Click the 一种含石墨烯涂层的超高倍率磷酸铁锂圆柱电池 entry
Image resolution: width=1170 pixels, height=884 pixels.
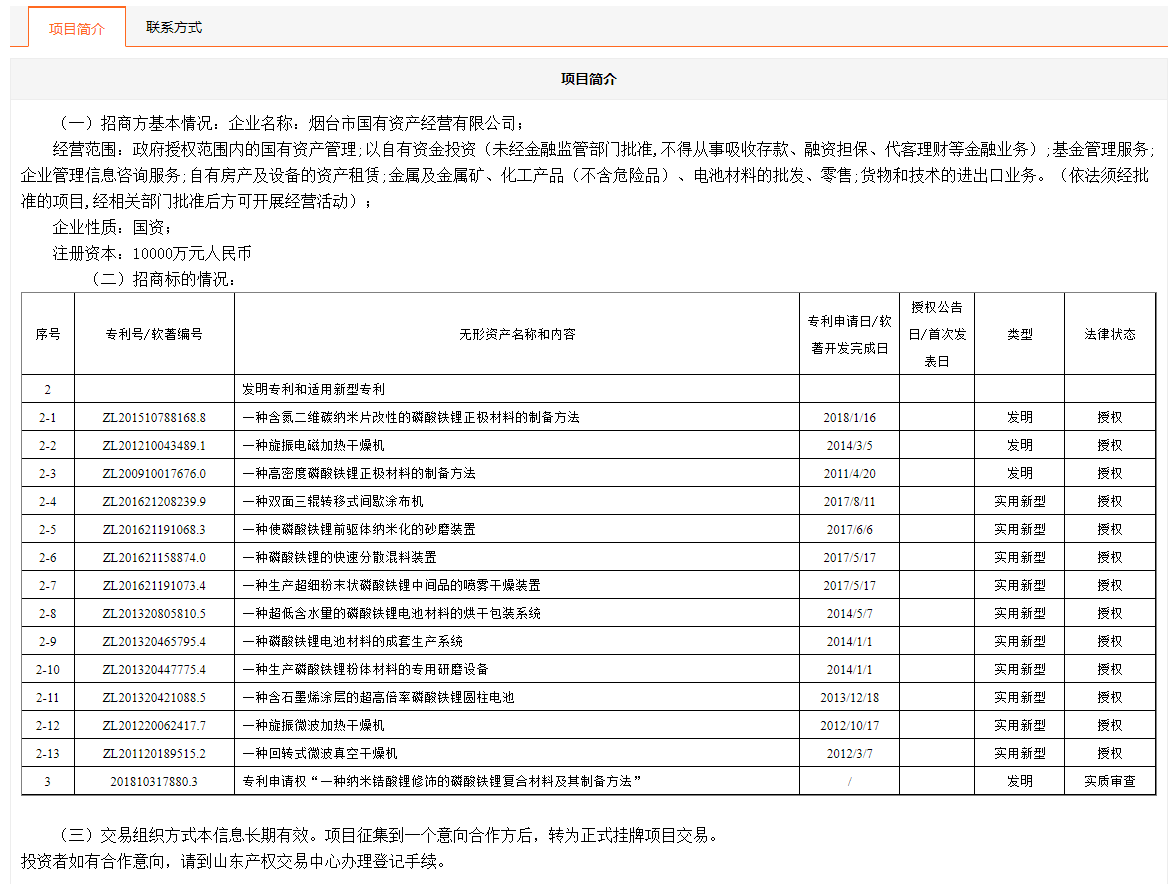tap(378, 697)
